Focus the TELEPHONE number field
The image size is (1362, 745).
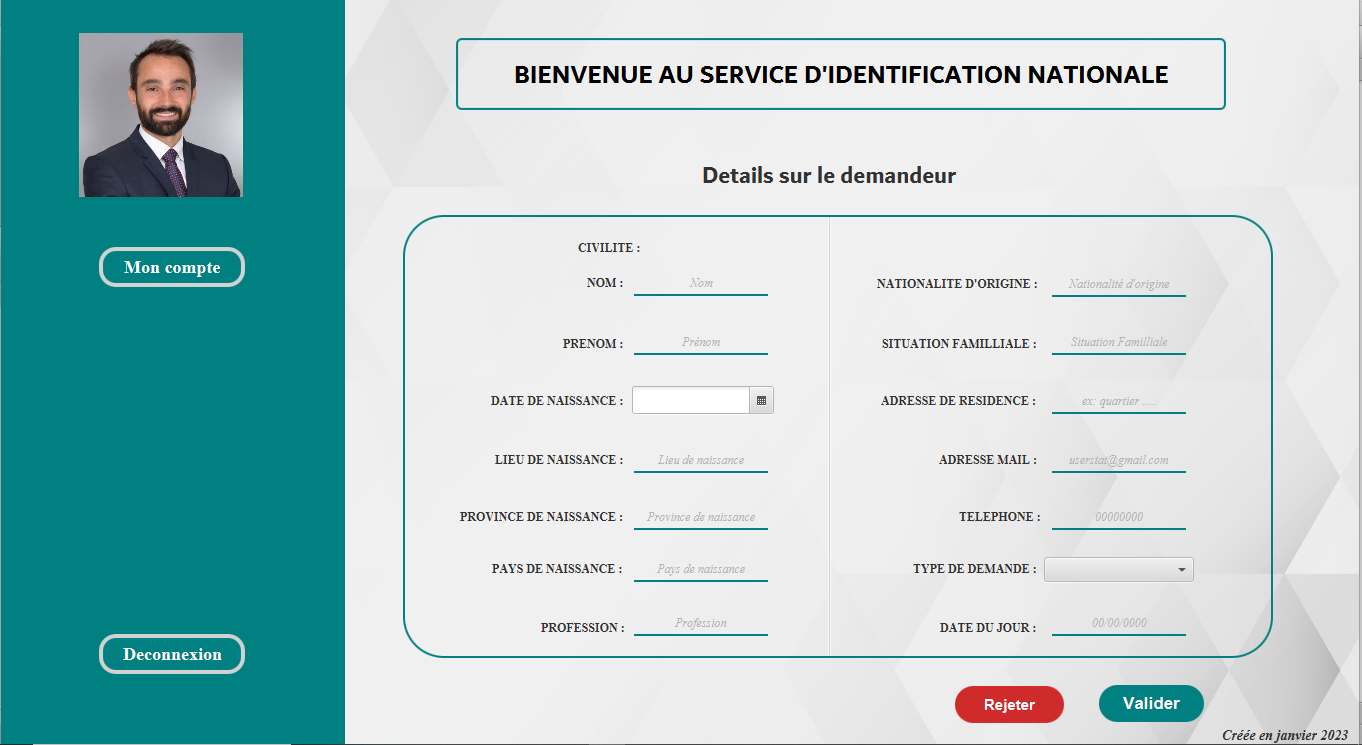tap(1118, 516)
